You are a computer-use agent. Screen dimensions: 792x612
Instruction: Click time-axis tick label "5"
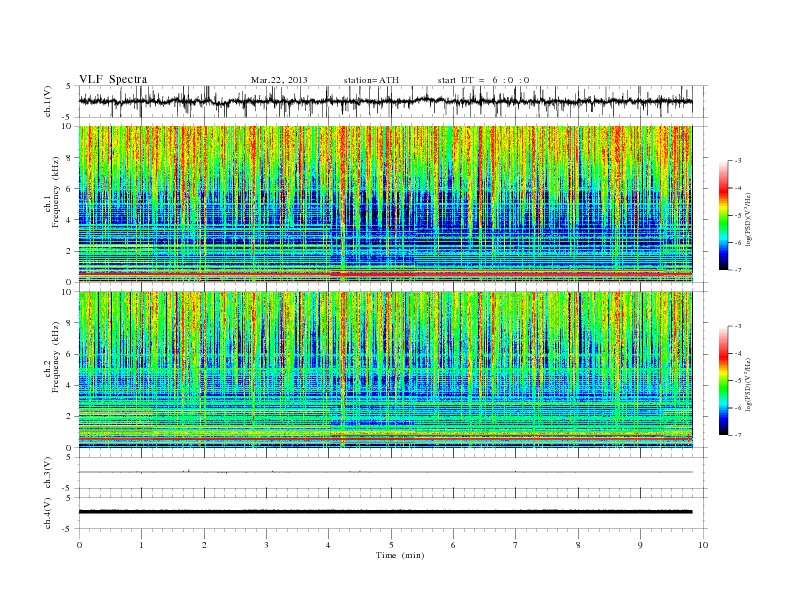(391, 545)
